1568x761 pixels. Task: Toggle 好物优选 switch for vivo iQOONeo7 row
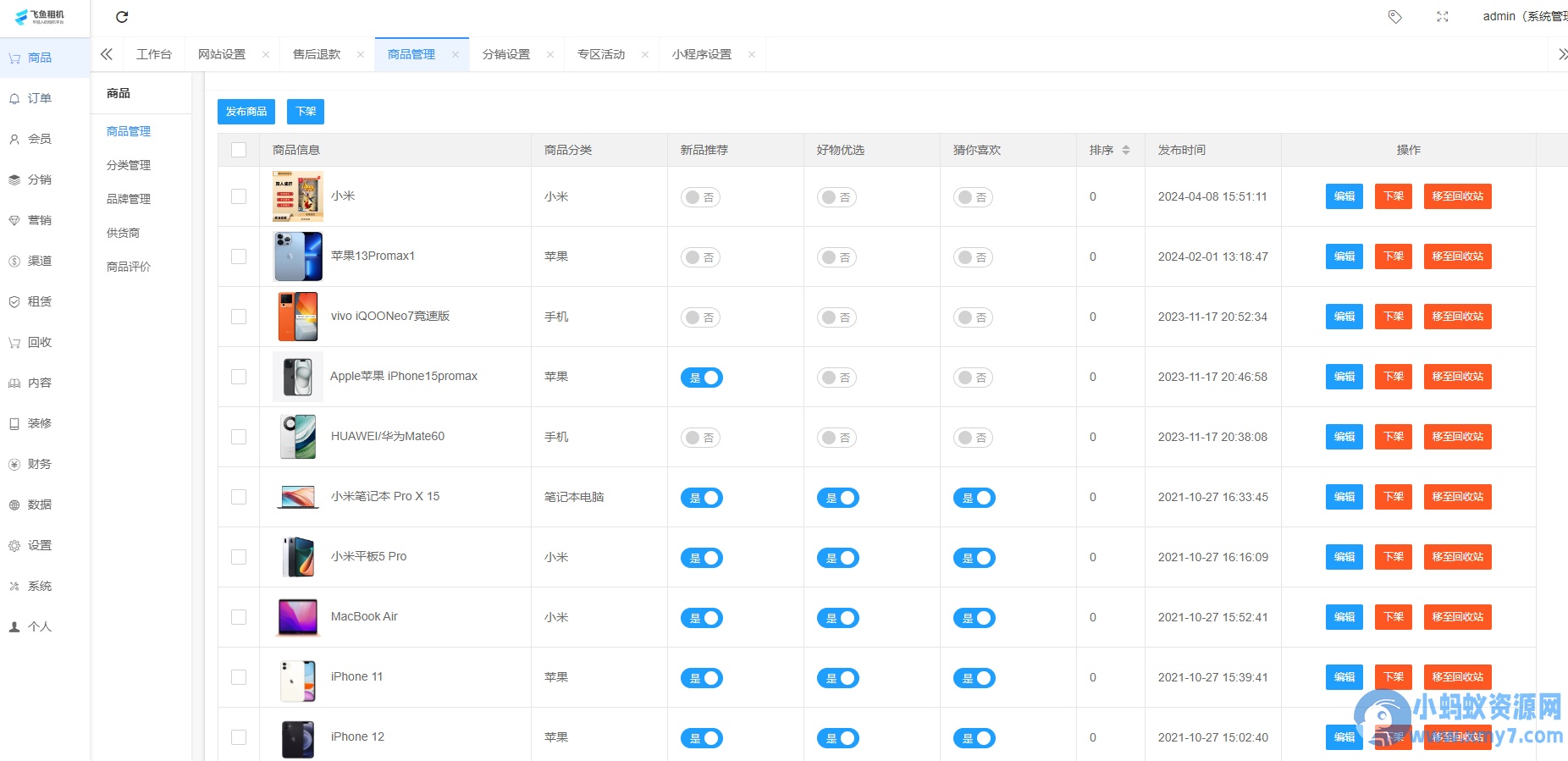tap(836, 317)
